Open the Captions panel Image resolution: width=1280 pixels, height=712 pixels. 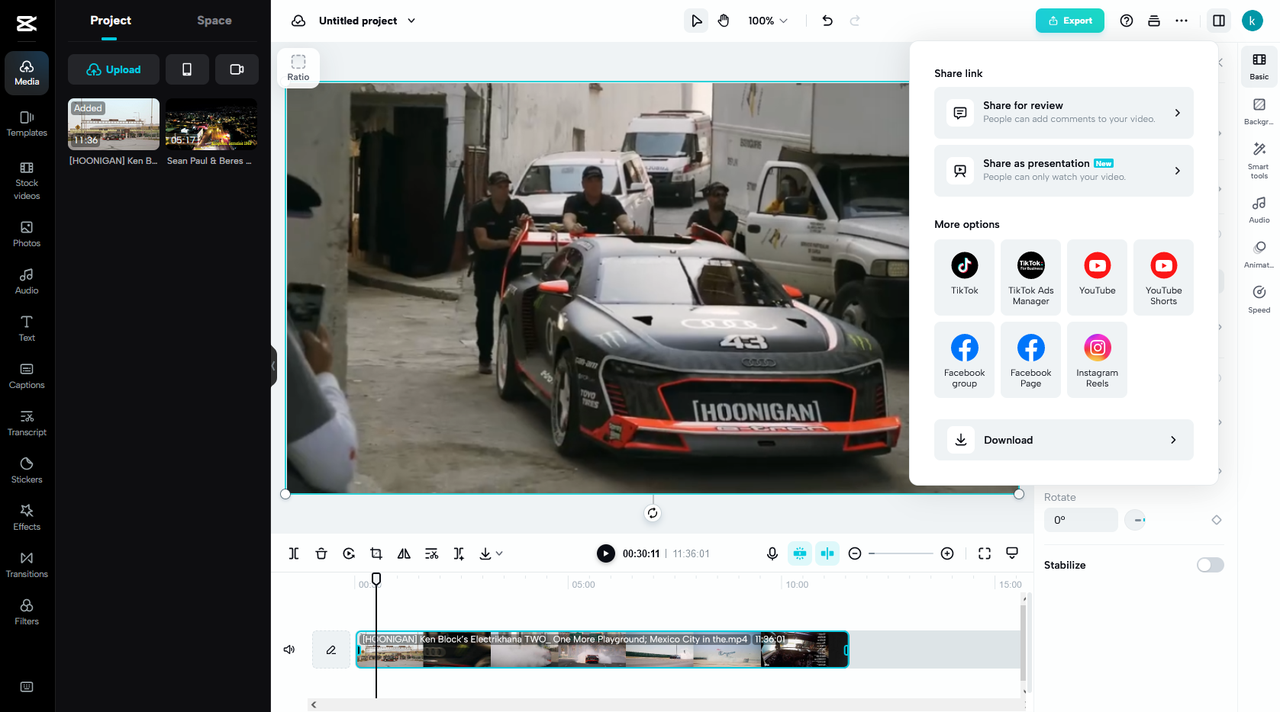27,375
